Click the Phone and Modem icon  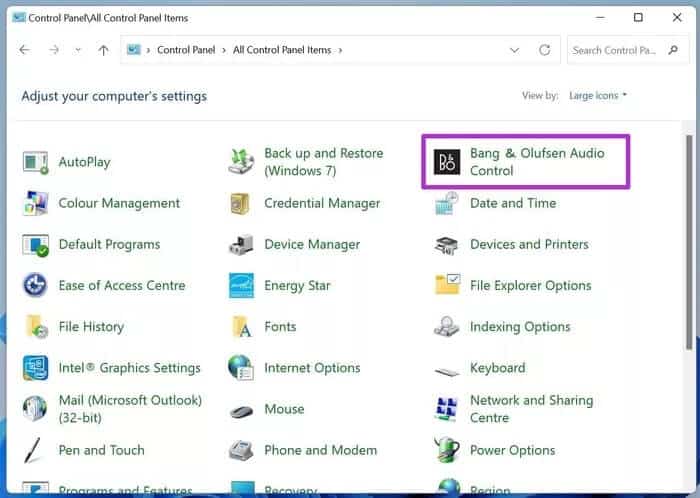[241, 450]
